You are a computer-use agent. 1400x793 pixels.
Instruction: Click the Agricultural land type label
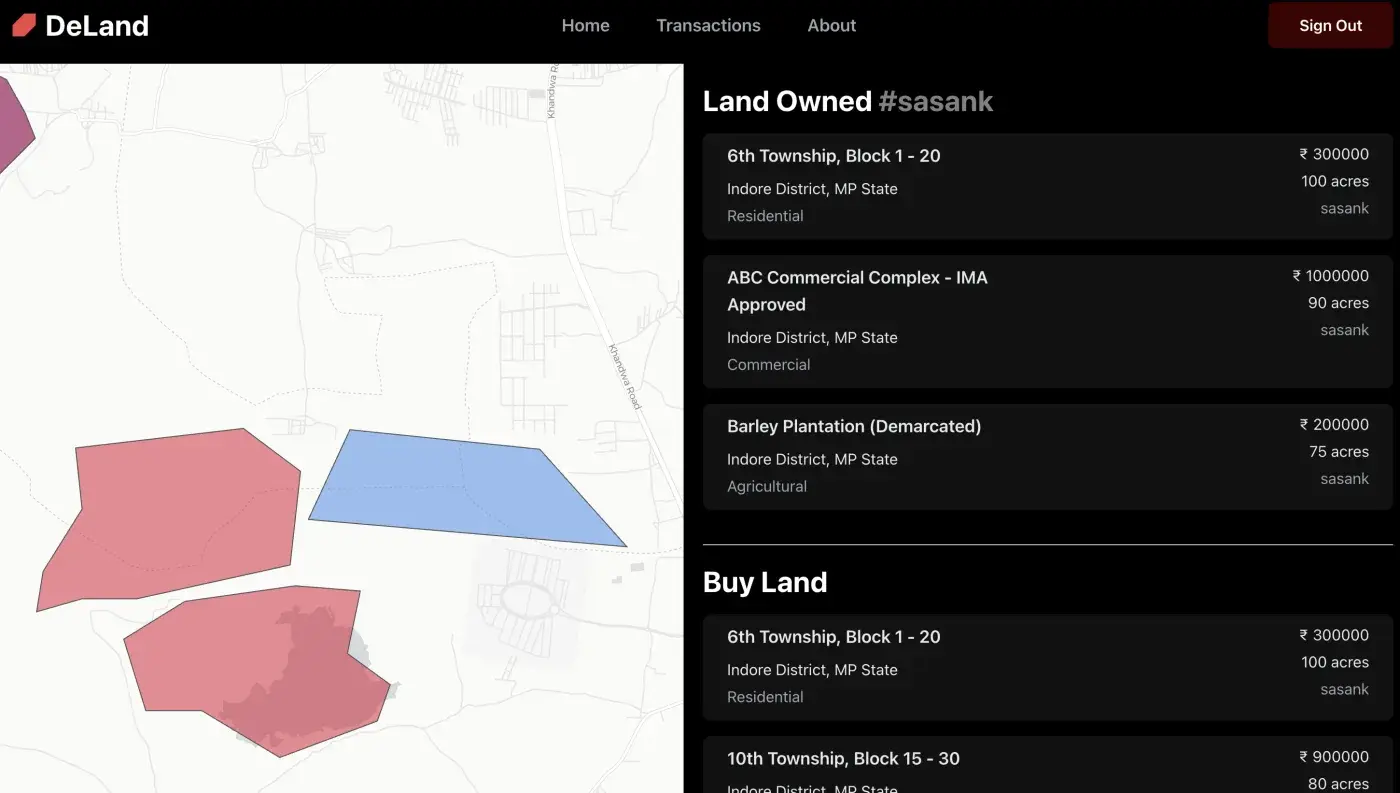point(766,487)
